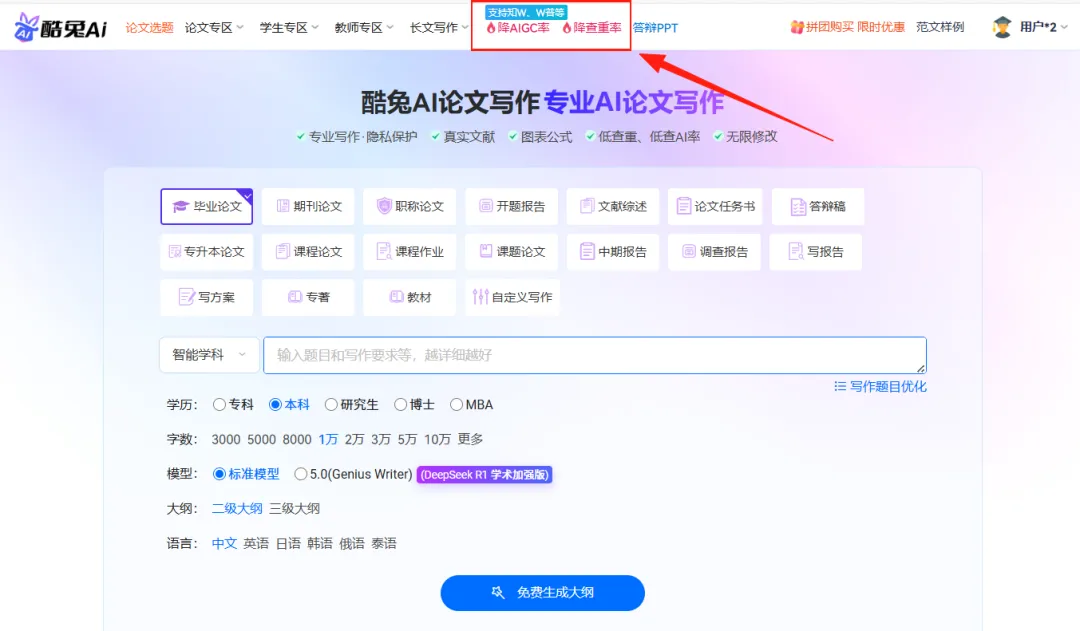Click the shield icon beside 职称论文
The height and width of the screenshot is (631, 1080).
point(384,206)
